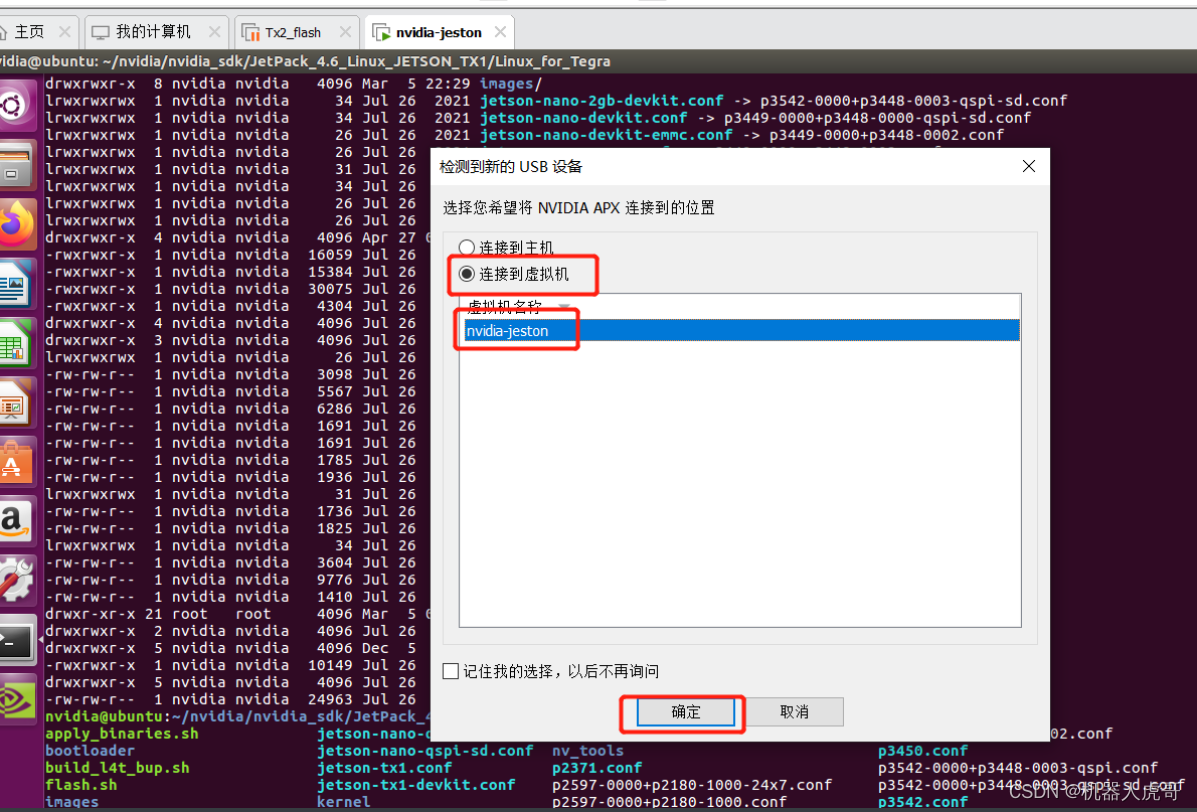Viewport: 1197px width, 812px height.
Task: Enable the 记住我的选择 checkbox
Action: 450,671
